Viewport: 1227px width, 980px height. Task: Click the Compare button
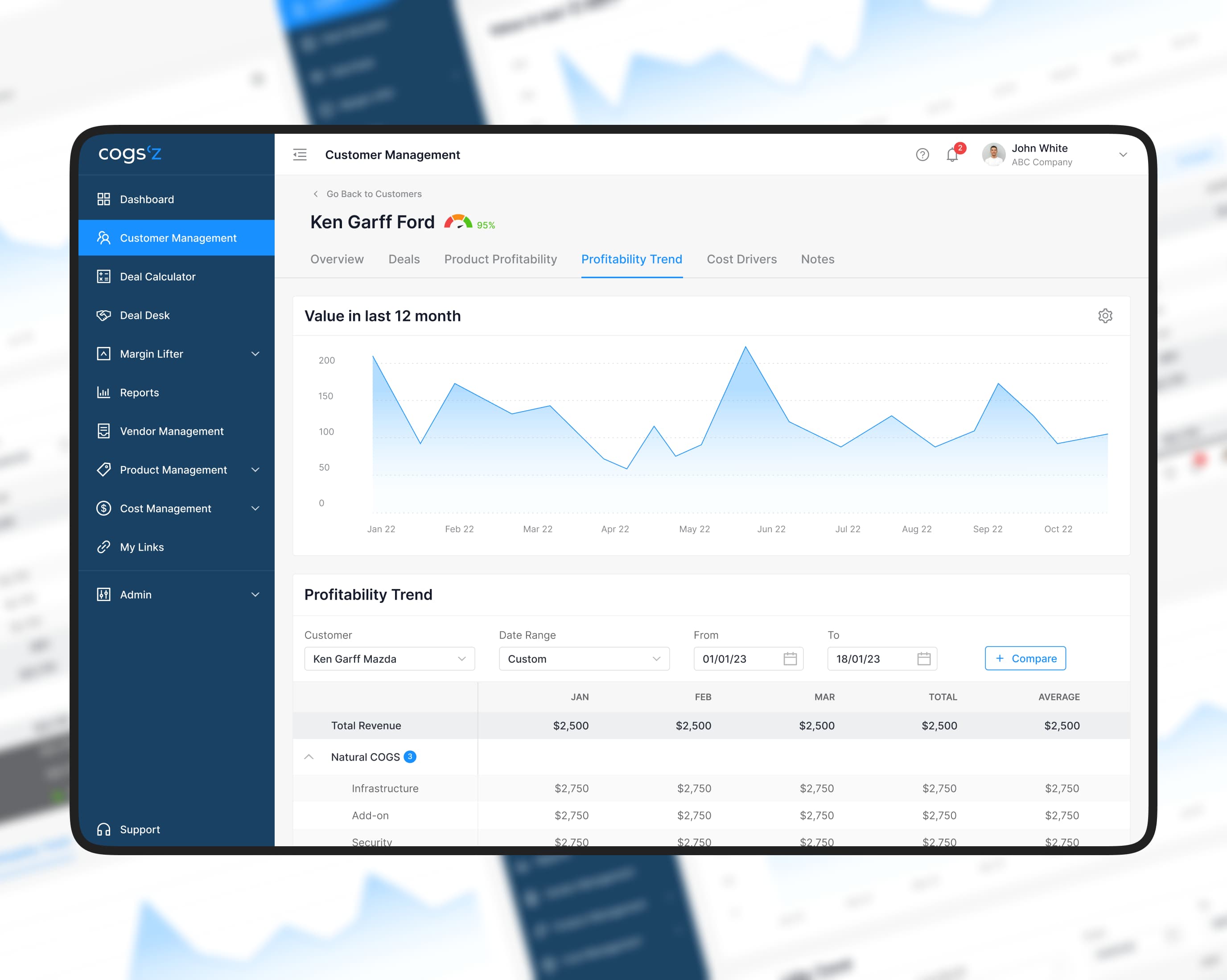pyautogui.click(x=1025, y=659)
